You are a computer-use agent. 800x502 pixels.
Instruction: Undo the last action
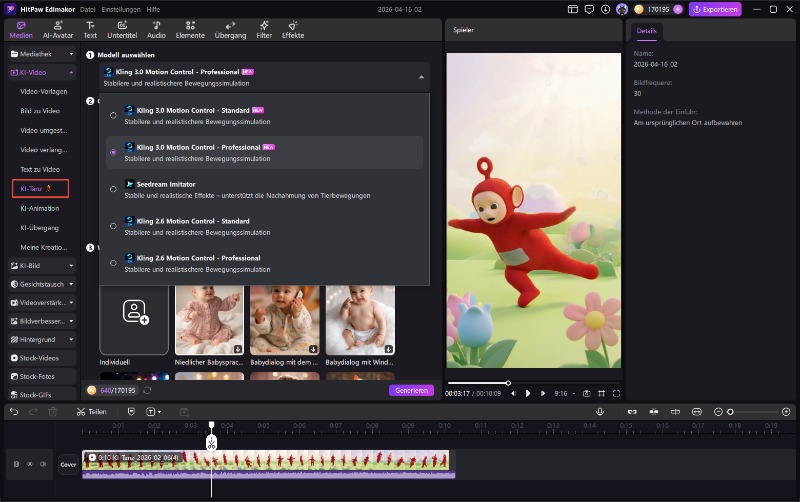click(14, 412)
